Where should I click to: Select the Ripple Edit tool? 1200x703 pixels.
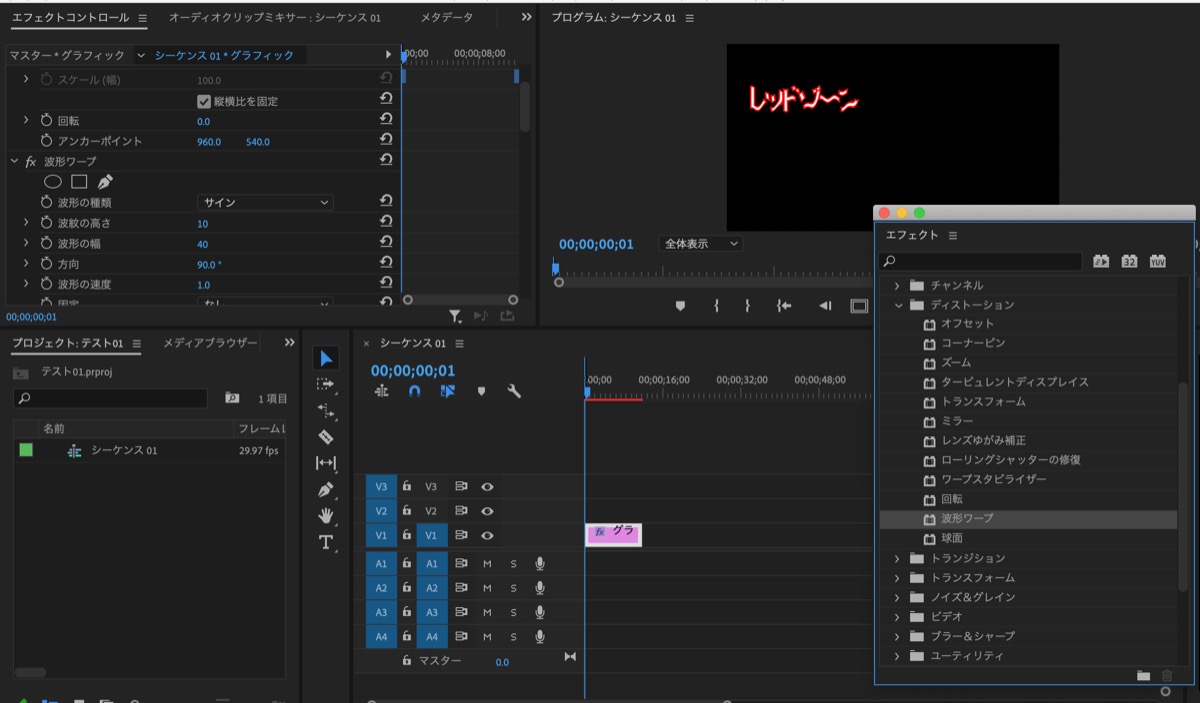tap(326, 410)
